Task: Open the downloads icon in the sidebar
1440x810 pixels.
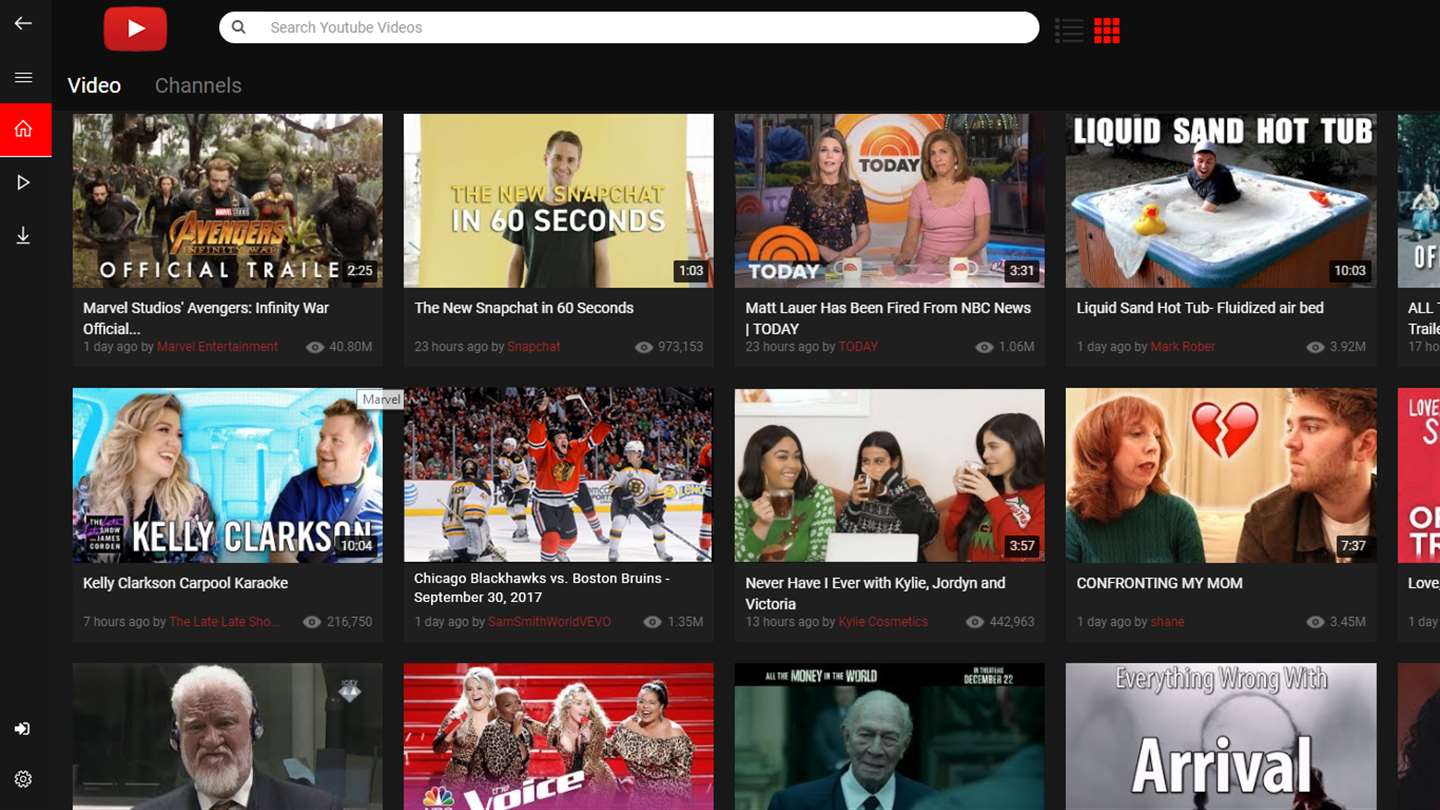Action: 23,235
